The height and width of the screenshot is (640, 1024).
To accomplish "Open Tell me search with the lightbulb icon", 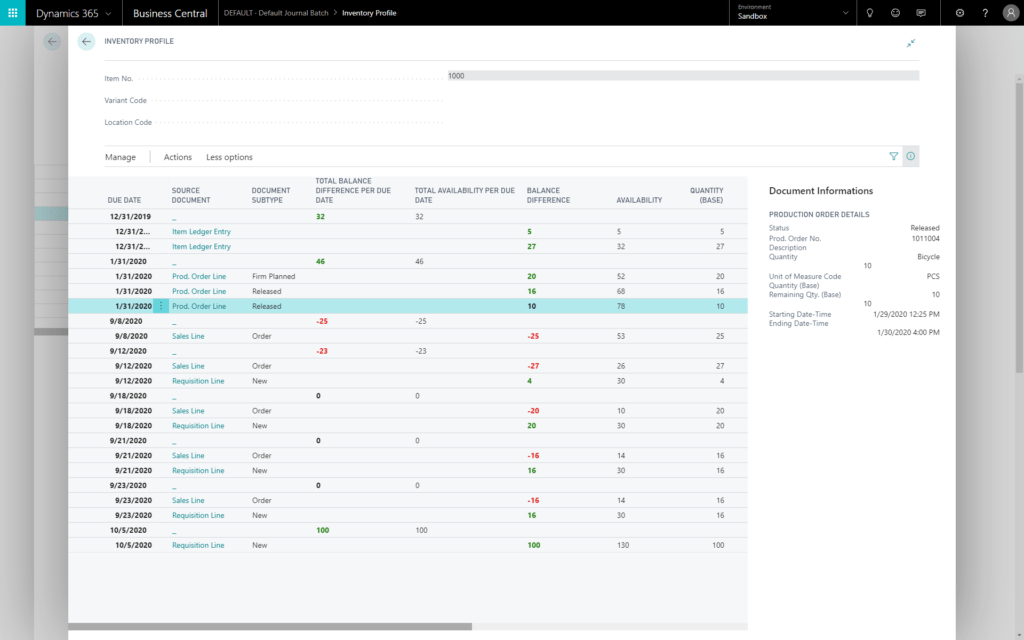I will point(870,12).
